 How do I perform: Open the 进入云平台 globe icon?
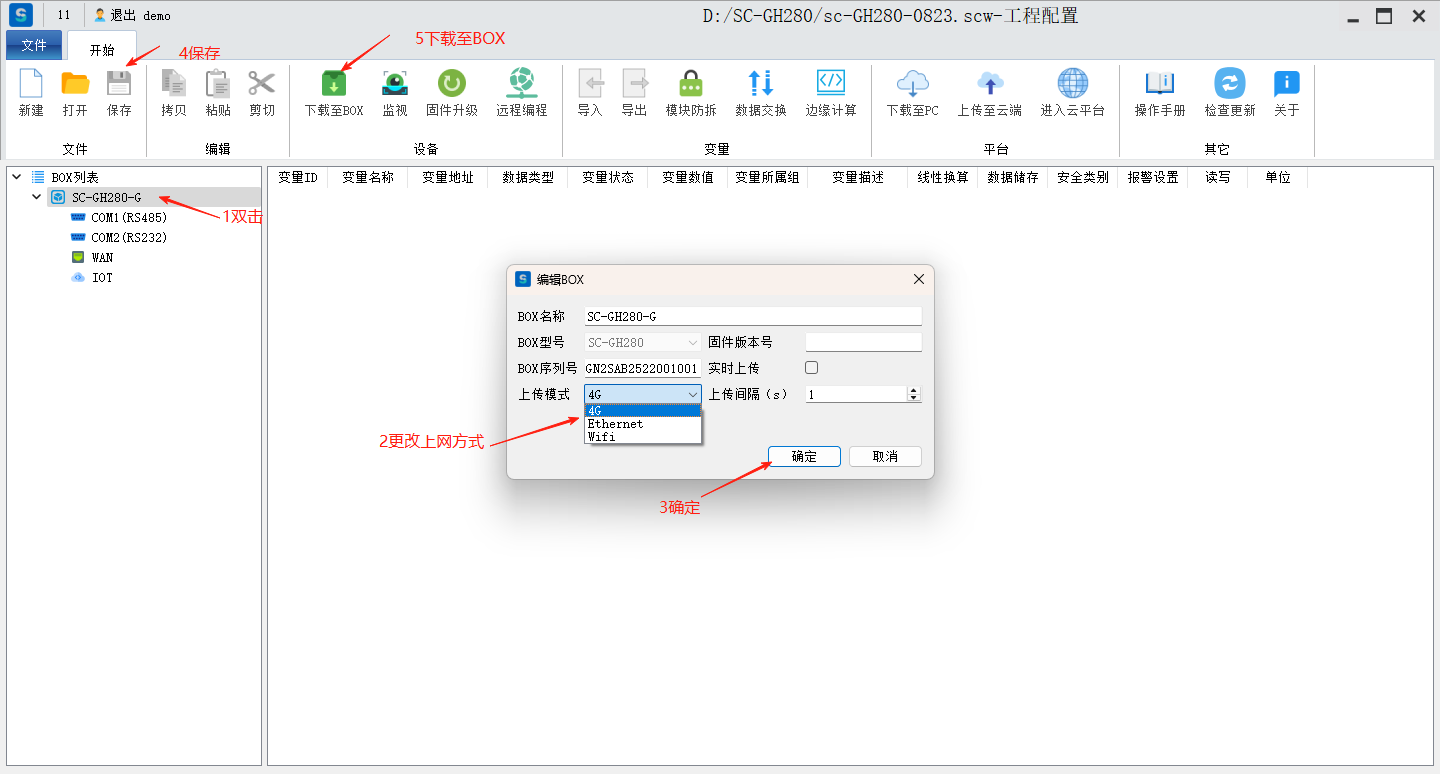point(1072,84)
